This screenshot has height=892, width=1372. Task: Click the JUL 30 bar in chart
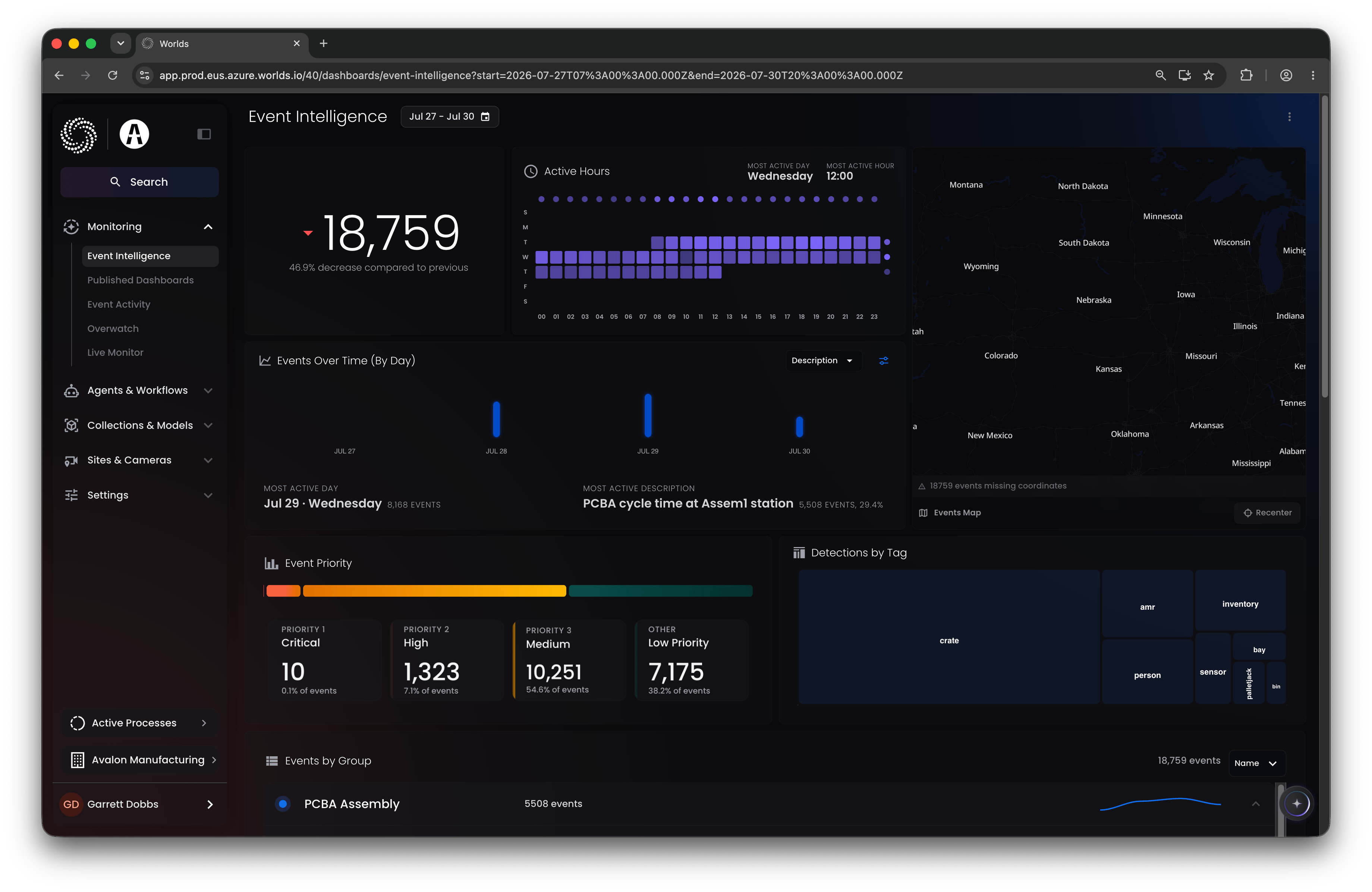tap(800, 427)
